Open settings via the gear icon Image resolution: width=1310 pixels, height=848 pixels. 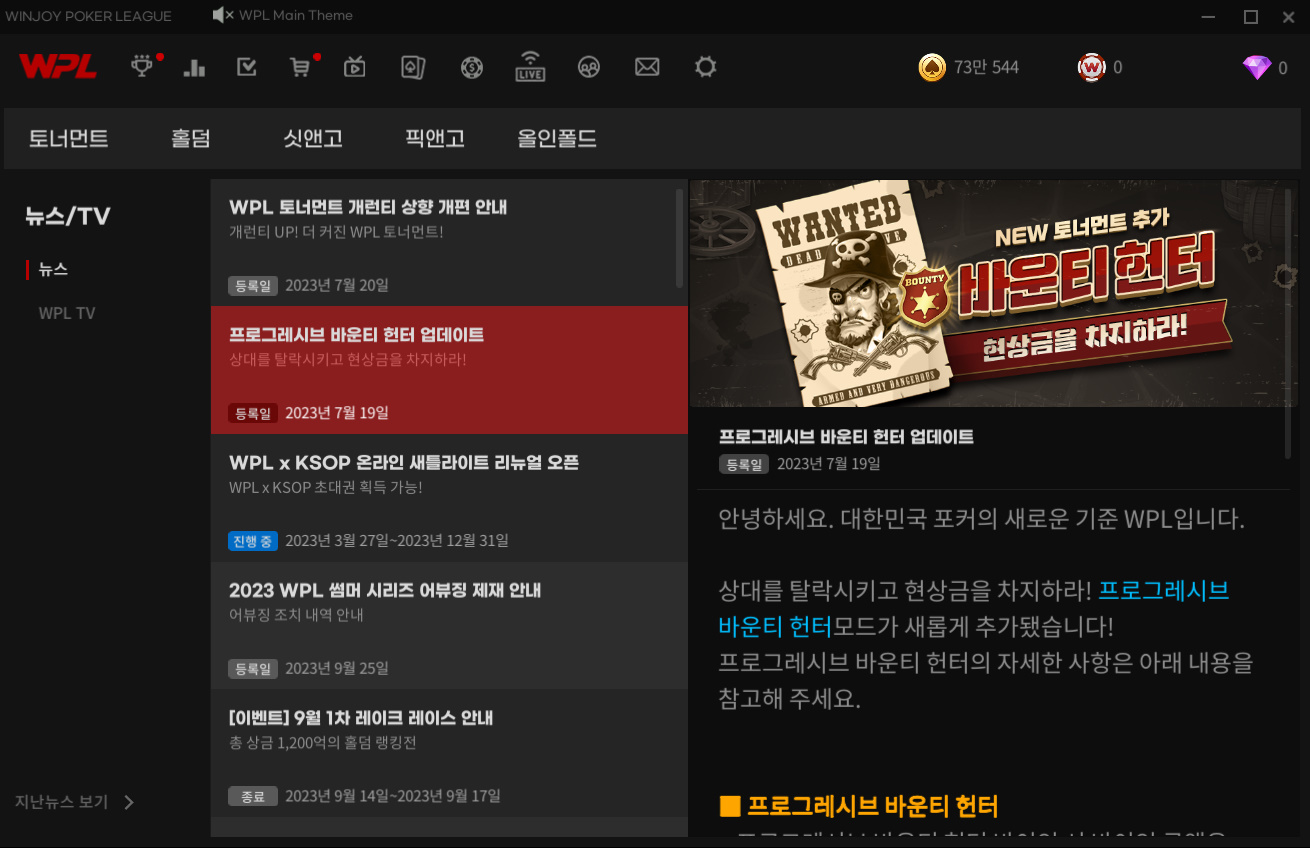(x=706, y=67)
